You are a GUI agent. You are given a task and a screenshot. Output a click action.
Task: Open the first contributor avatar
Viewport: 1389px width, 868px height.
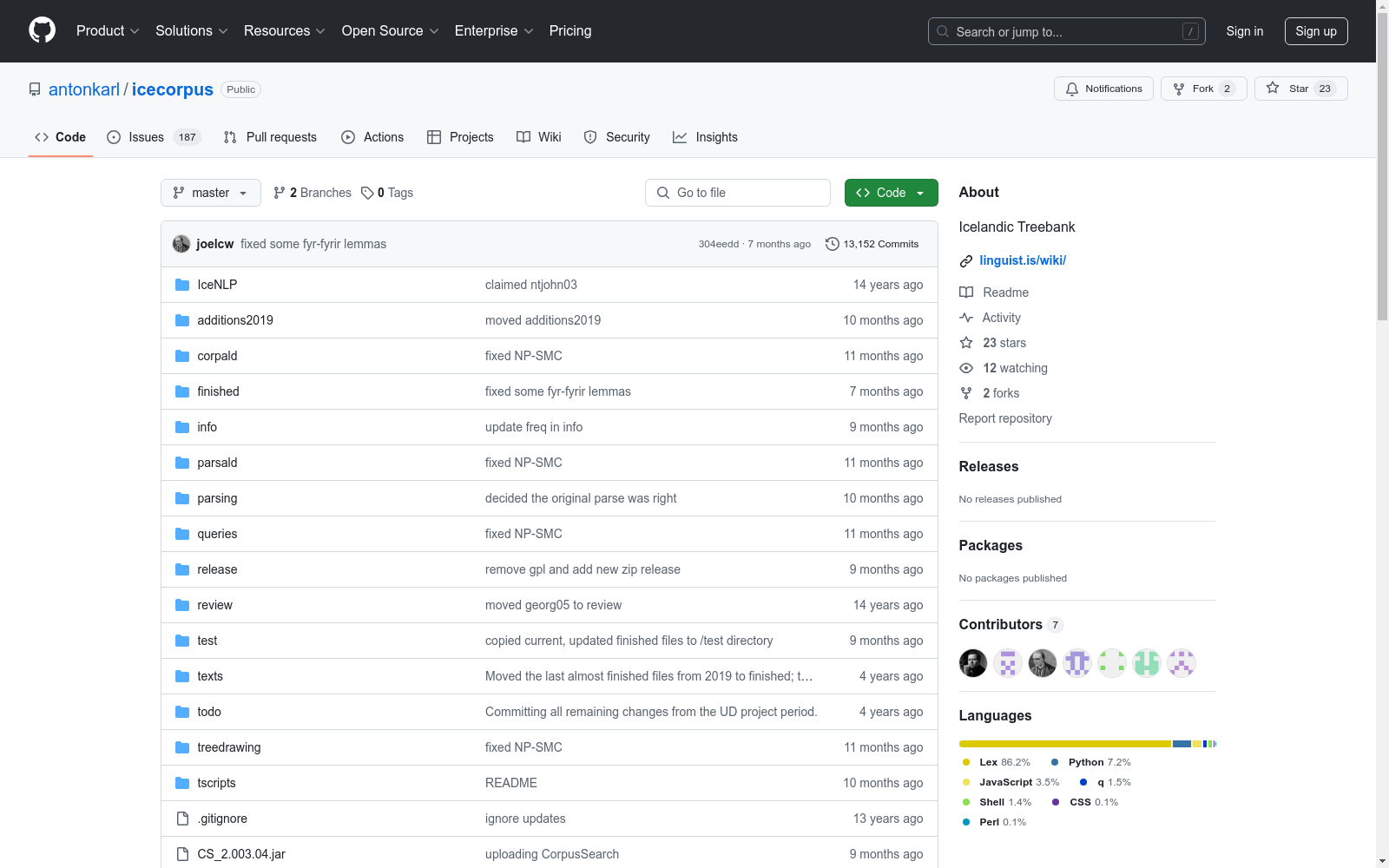tap(973, 663)
